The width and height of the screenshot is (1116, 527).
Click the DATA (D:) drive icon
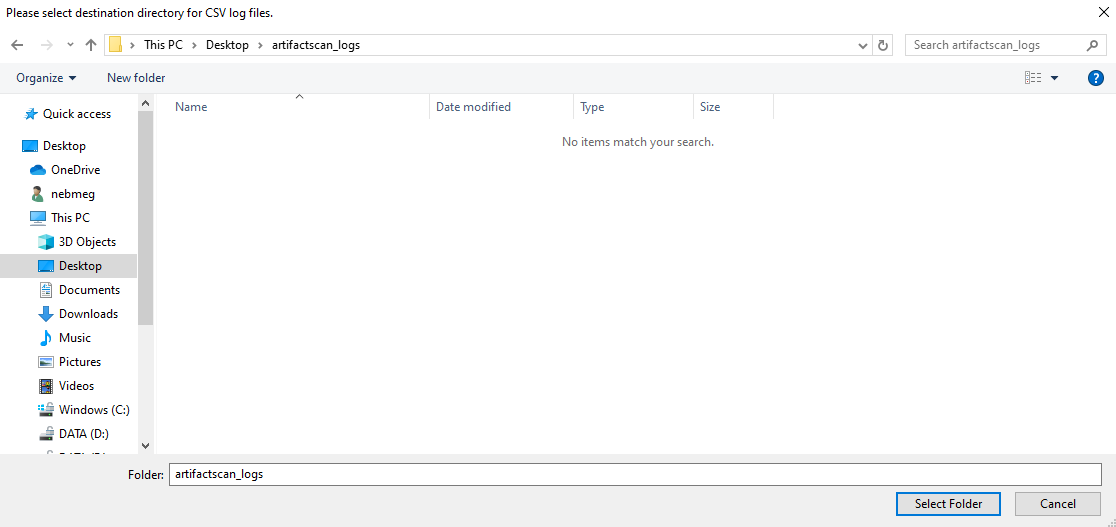[x=46, y=434]
